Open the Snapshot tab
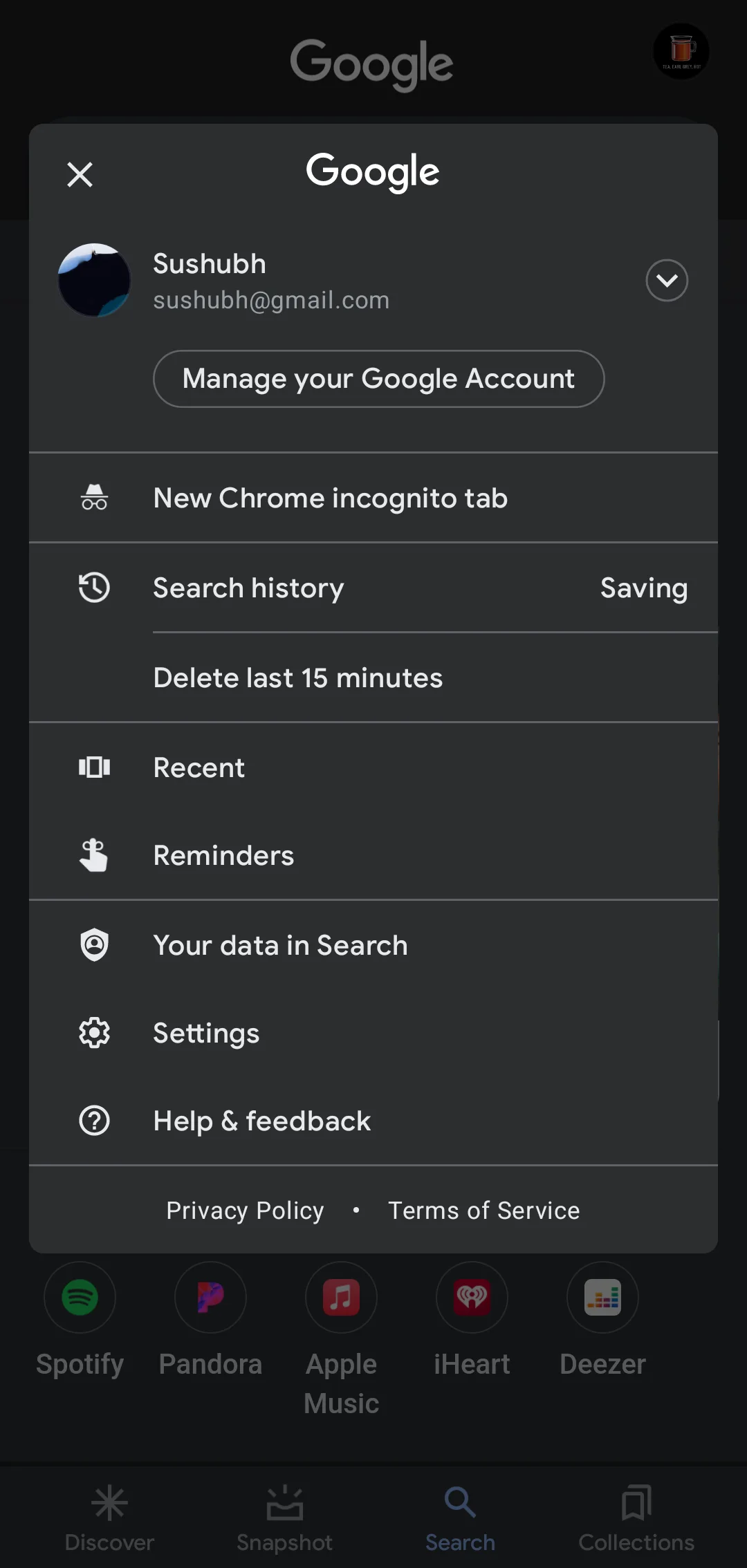 [284, 1518]
